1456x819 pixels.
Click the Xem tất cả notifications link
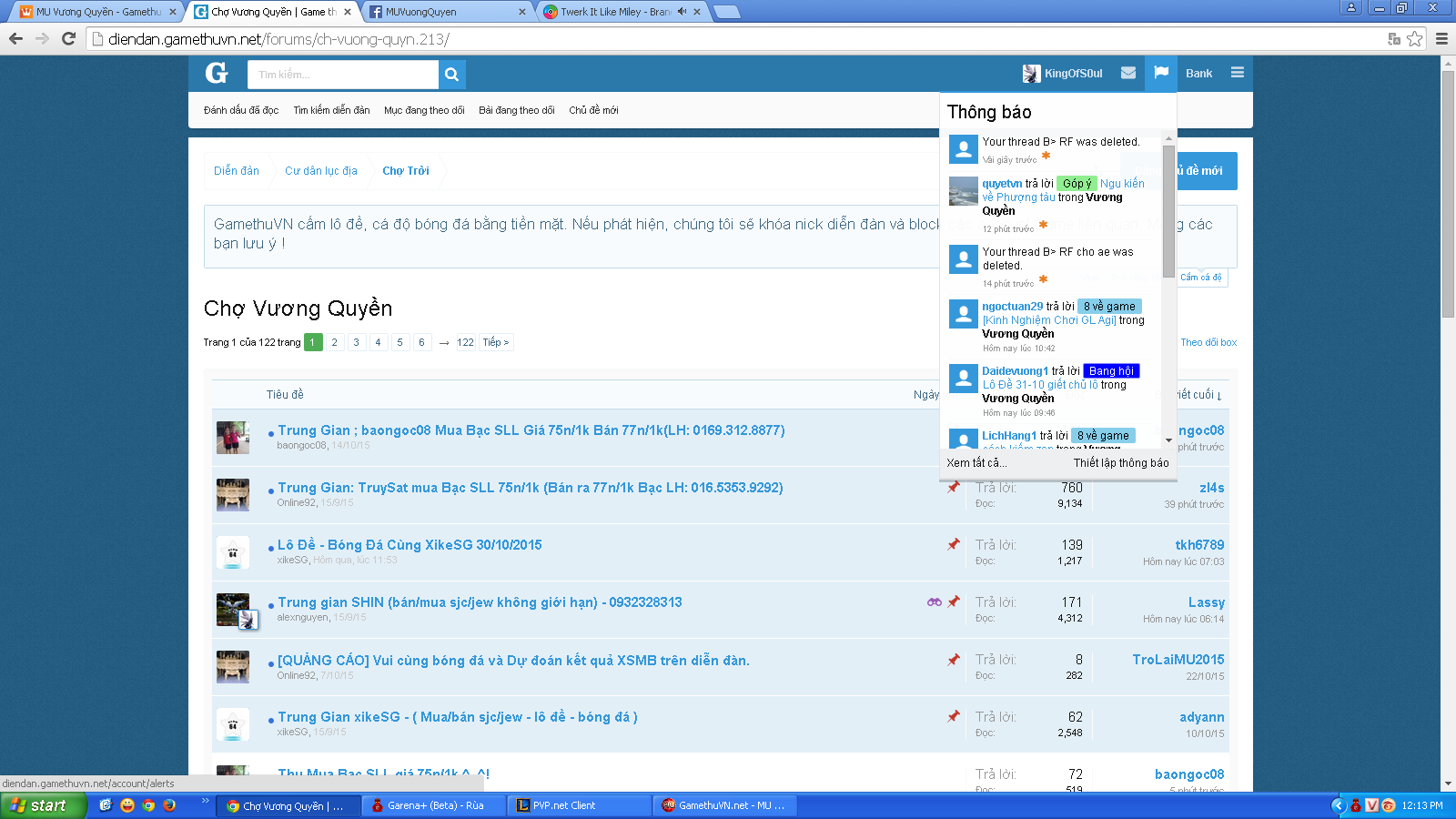[976, 463]
